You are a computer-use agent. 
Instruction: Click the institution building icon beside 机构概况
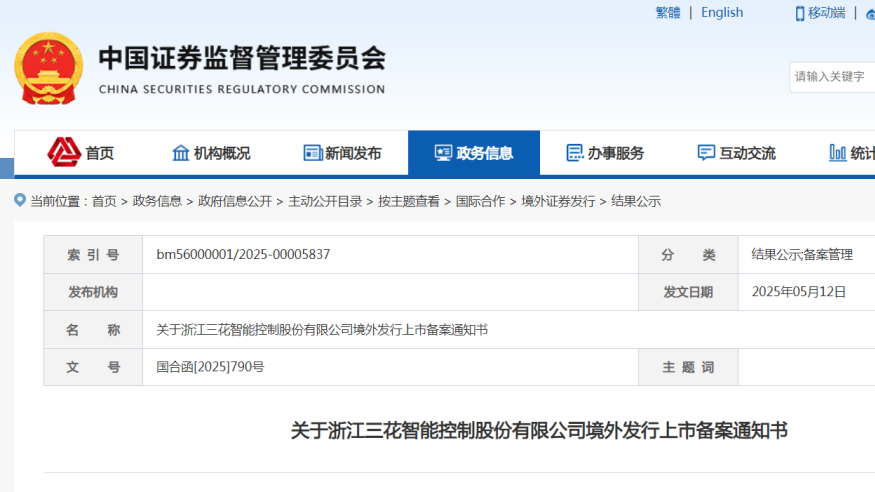(x=181, y=153)
